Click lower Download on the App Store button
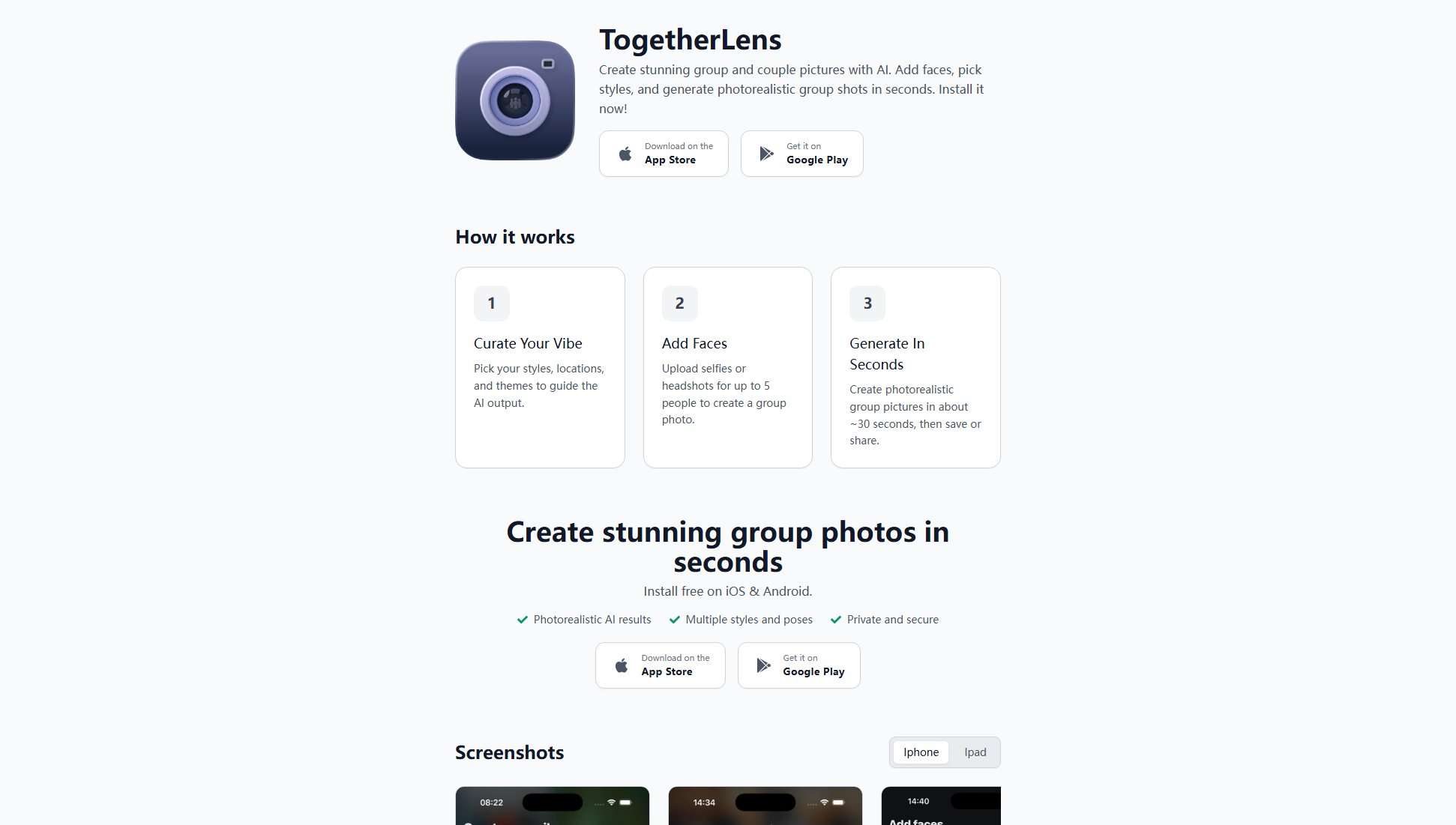This screenshot has height=825, width=1456. click(x=661, y=665)
